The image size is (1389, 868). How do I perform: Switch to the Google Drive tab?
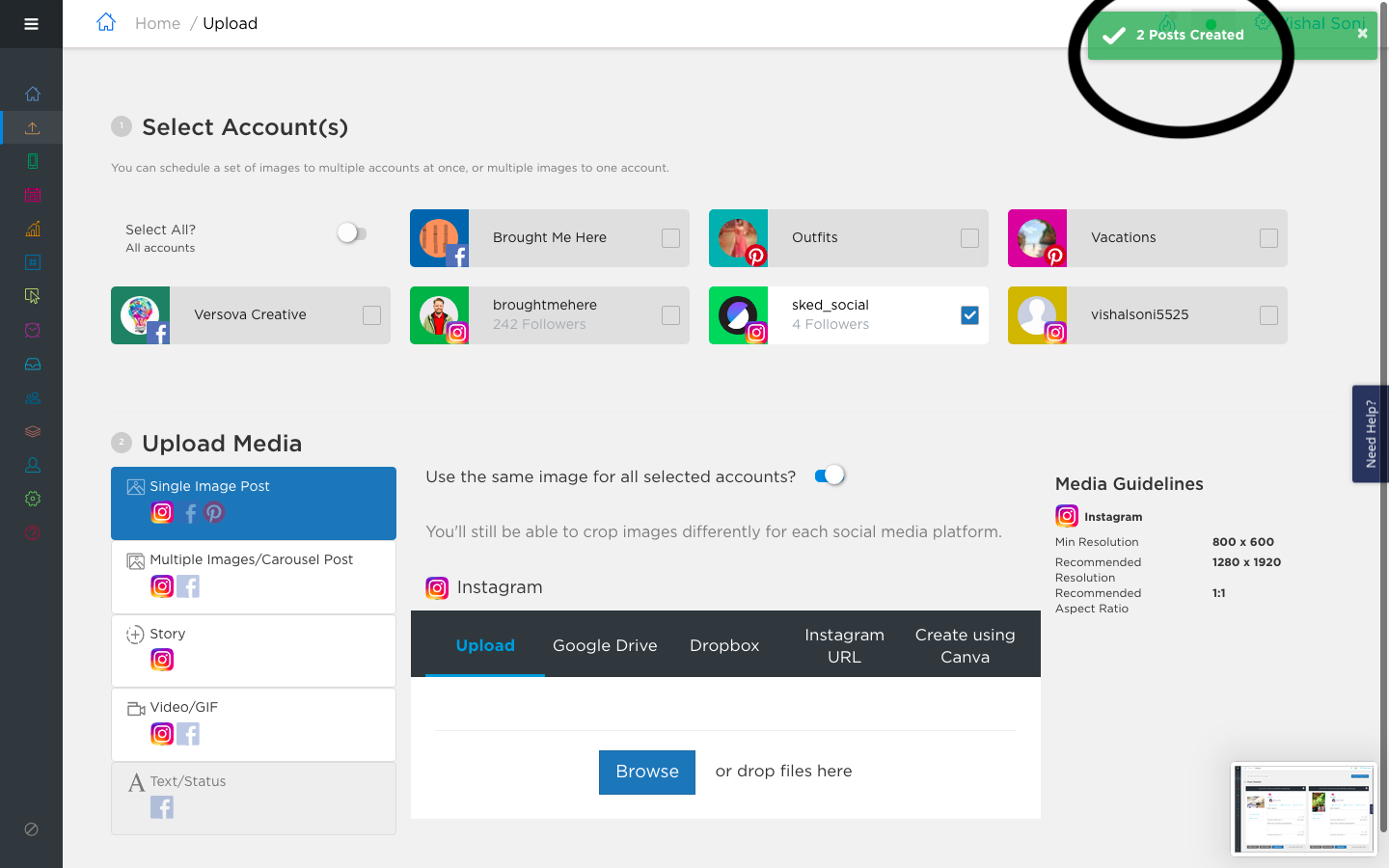[605, 645]
